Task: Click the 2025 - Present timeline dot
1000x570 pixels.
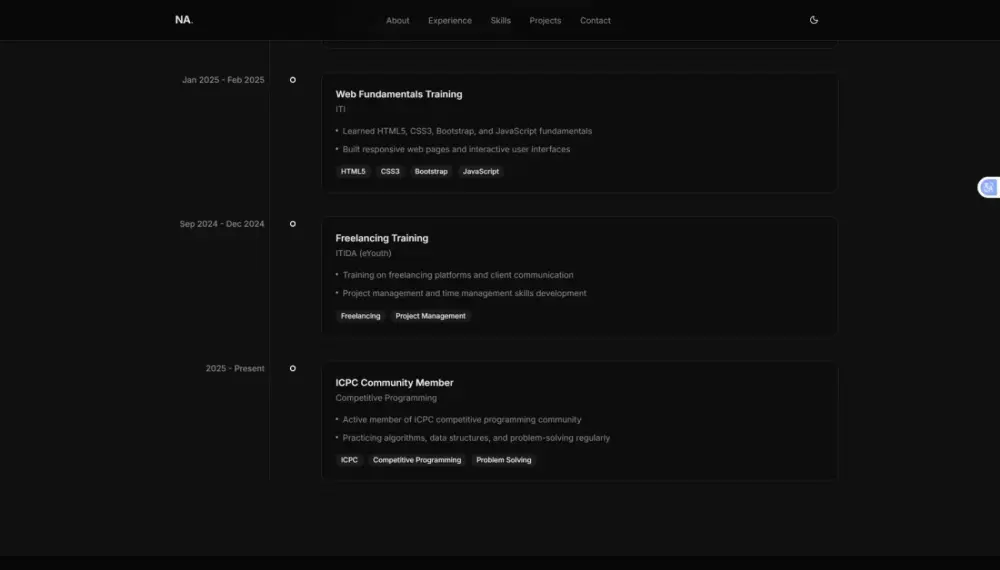Action: coord(293,368)
